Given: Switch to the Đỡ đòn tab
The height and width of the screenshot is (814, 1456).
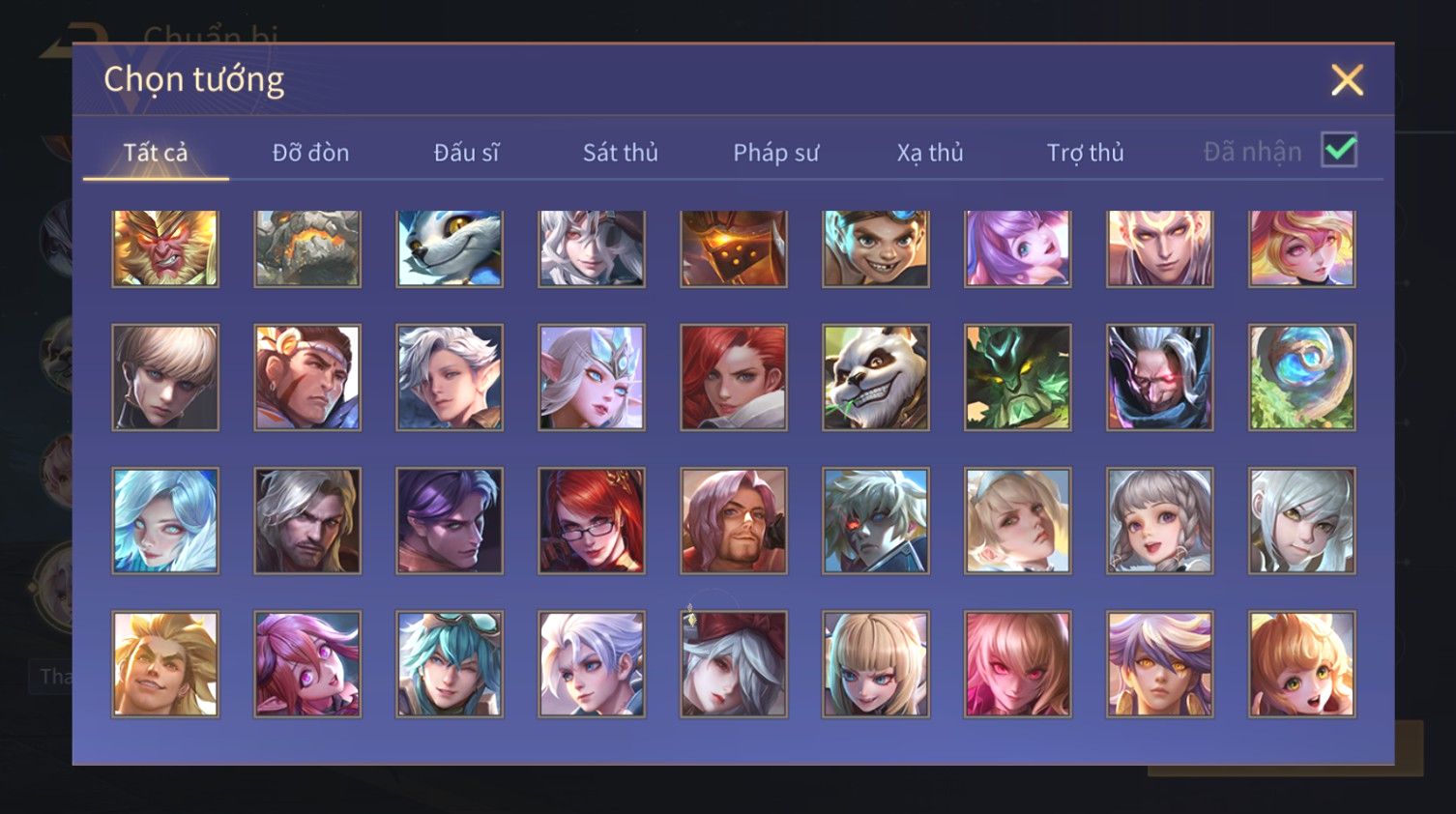Looking at the screenshot, I should pos(310,153).
